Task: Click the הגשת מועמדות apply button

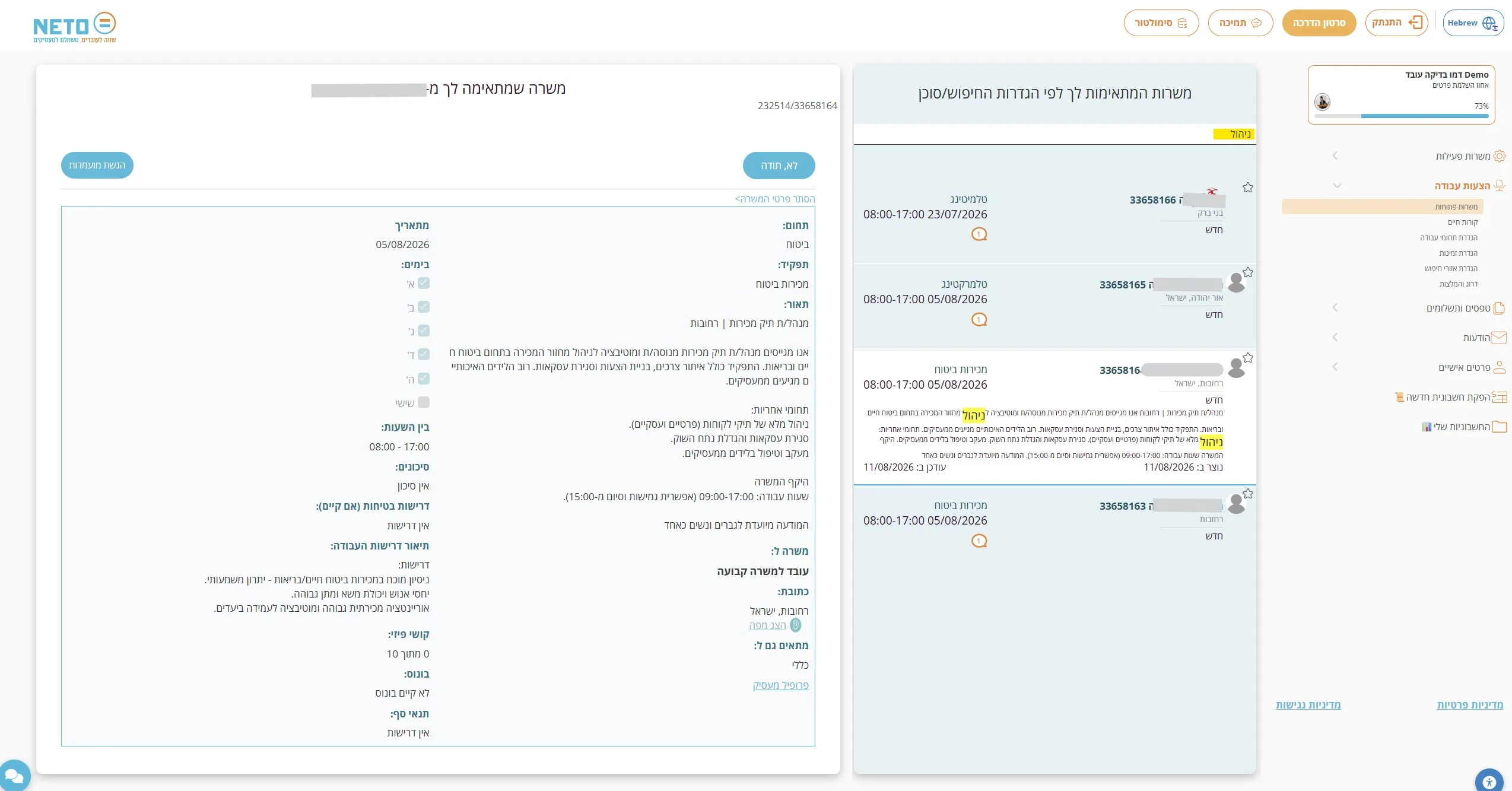Action: (97, 165)
